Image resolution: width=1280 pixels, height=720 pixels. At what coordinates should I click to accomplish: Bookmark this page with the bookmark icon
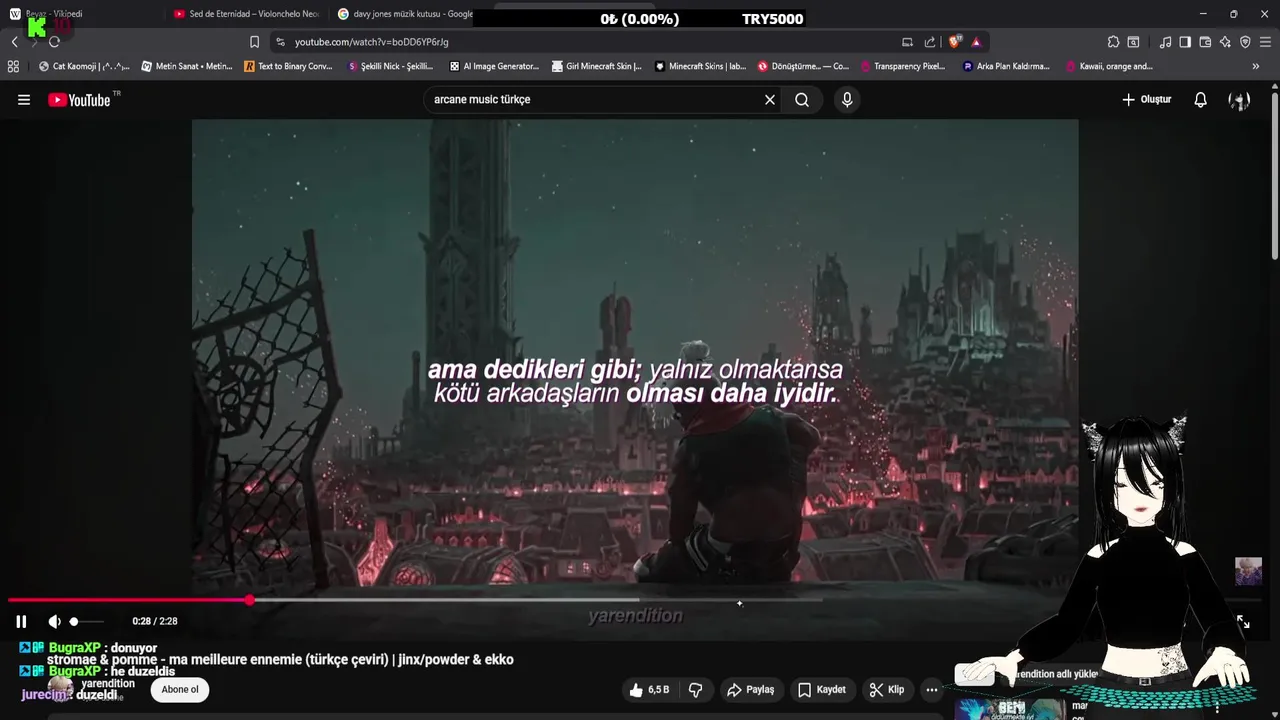pyautogui.click(x=254, y=42)
